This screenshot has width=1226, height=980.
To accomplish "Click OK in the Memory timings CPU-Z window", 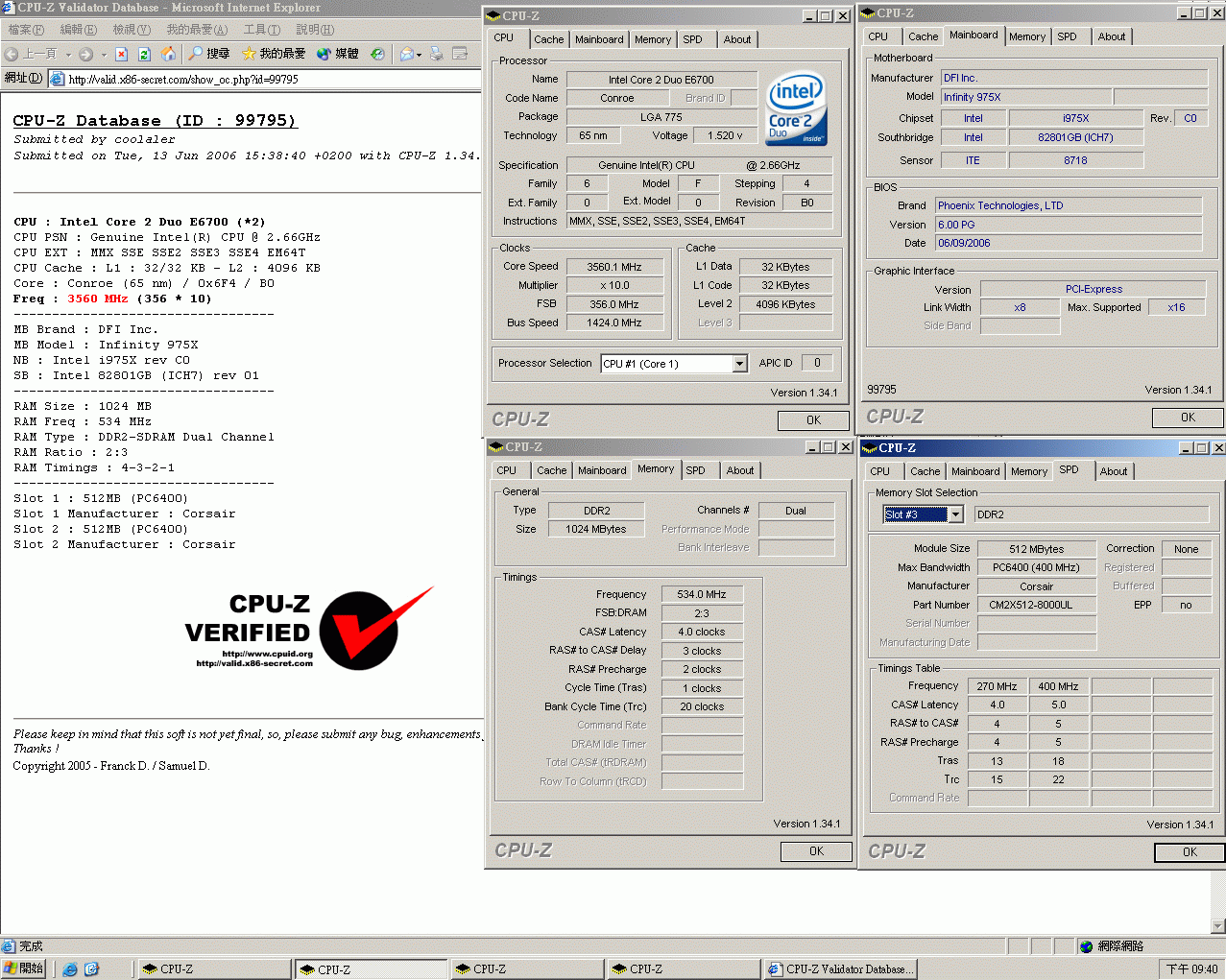I will [816, 851].
